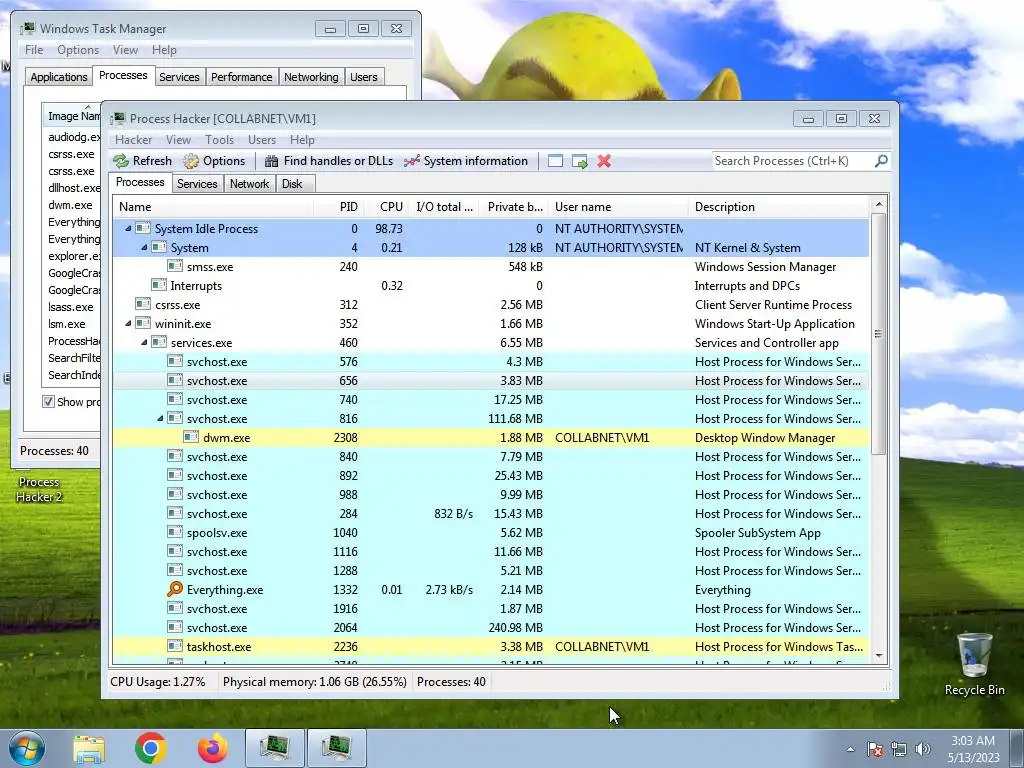1024x768 pixels.
Task: Open the System information graph icon
Action: pyautogui.click(x=411, y=161)
